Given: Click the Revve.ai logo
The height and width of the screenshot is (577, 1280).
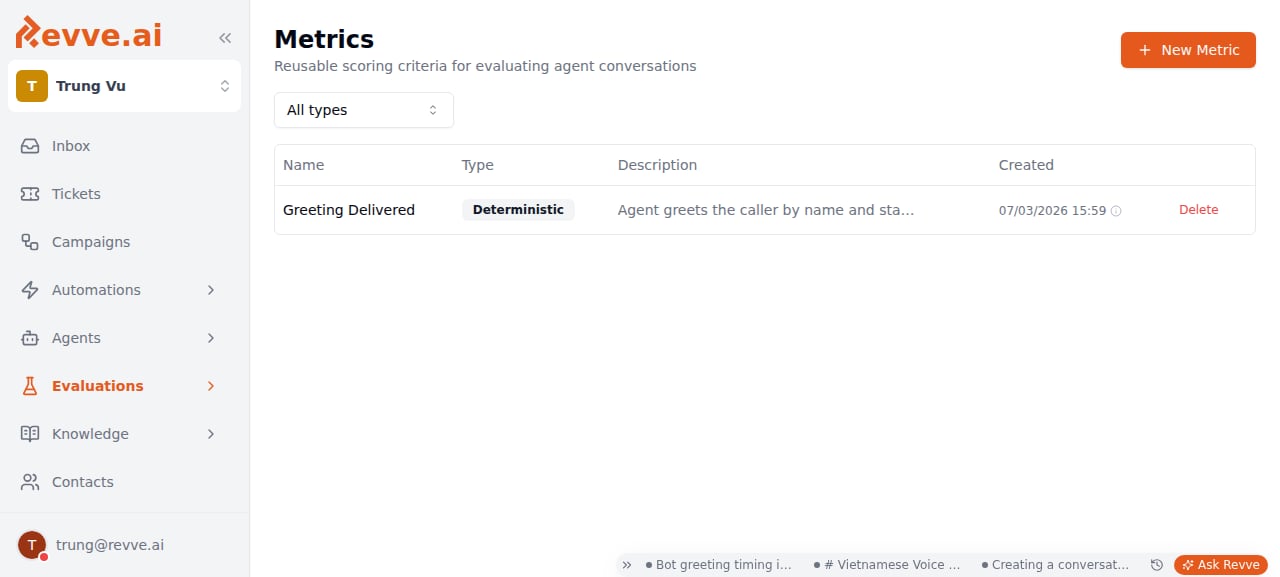Looking at the screenshot, I should coord(88,33).
